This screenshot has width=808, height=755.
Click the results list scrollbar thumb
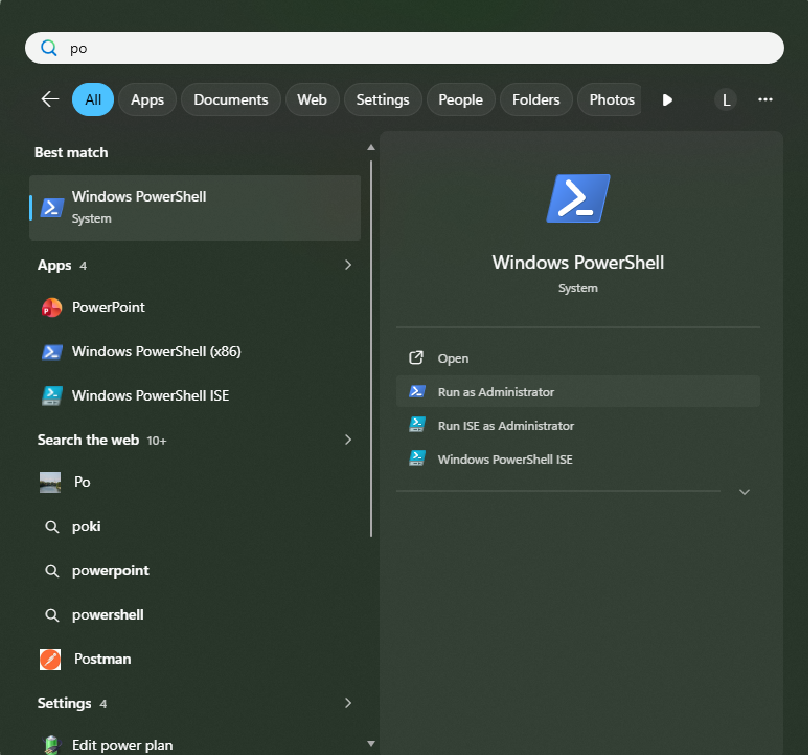point(371,348)
